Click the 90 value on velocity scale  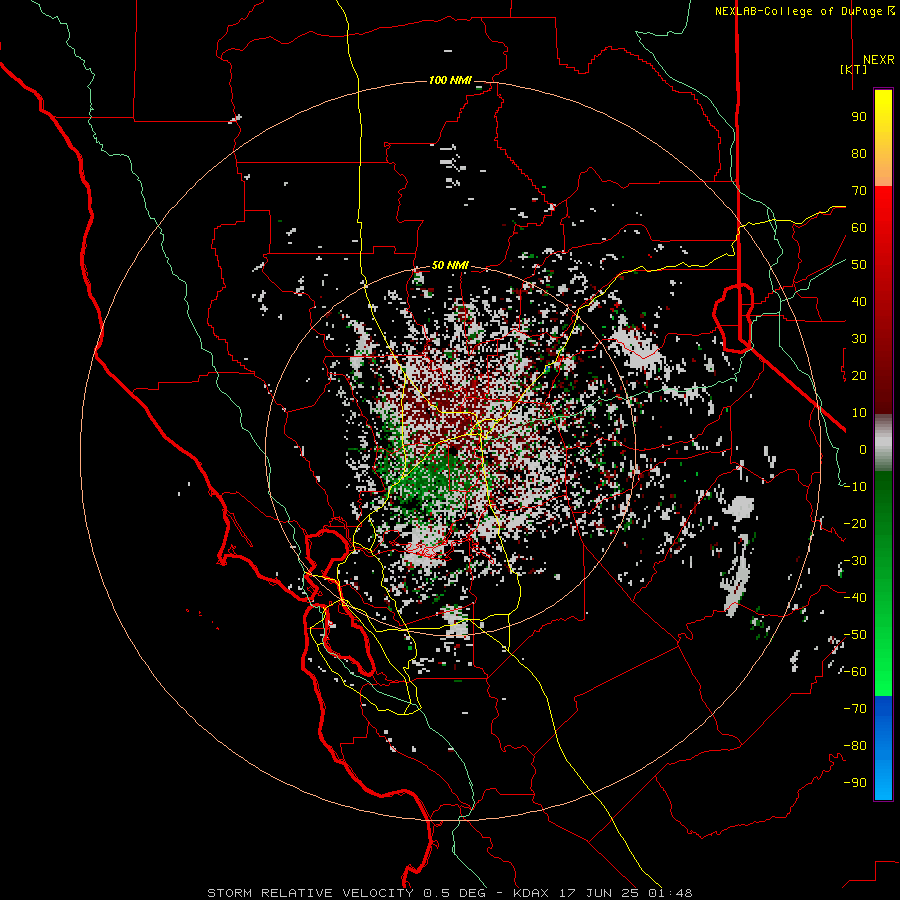click(859, 117)
